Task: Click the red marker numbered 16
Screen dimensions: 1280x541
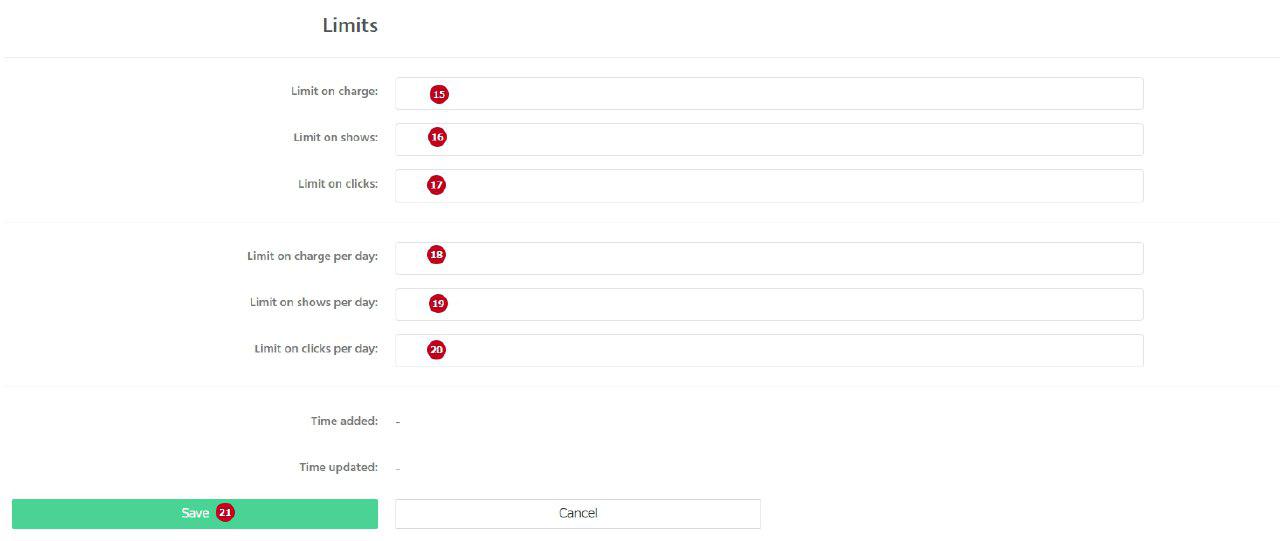Action: (437, 137)
